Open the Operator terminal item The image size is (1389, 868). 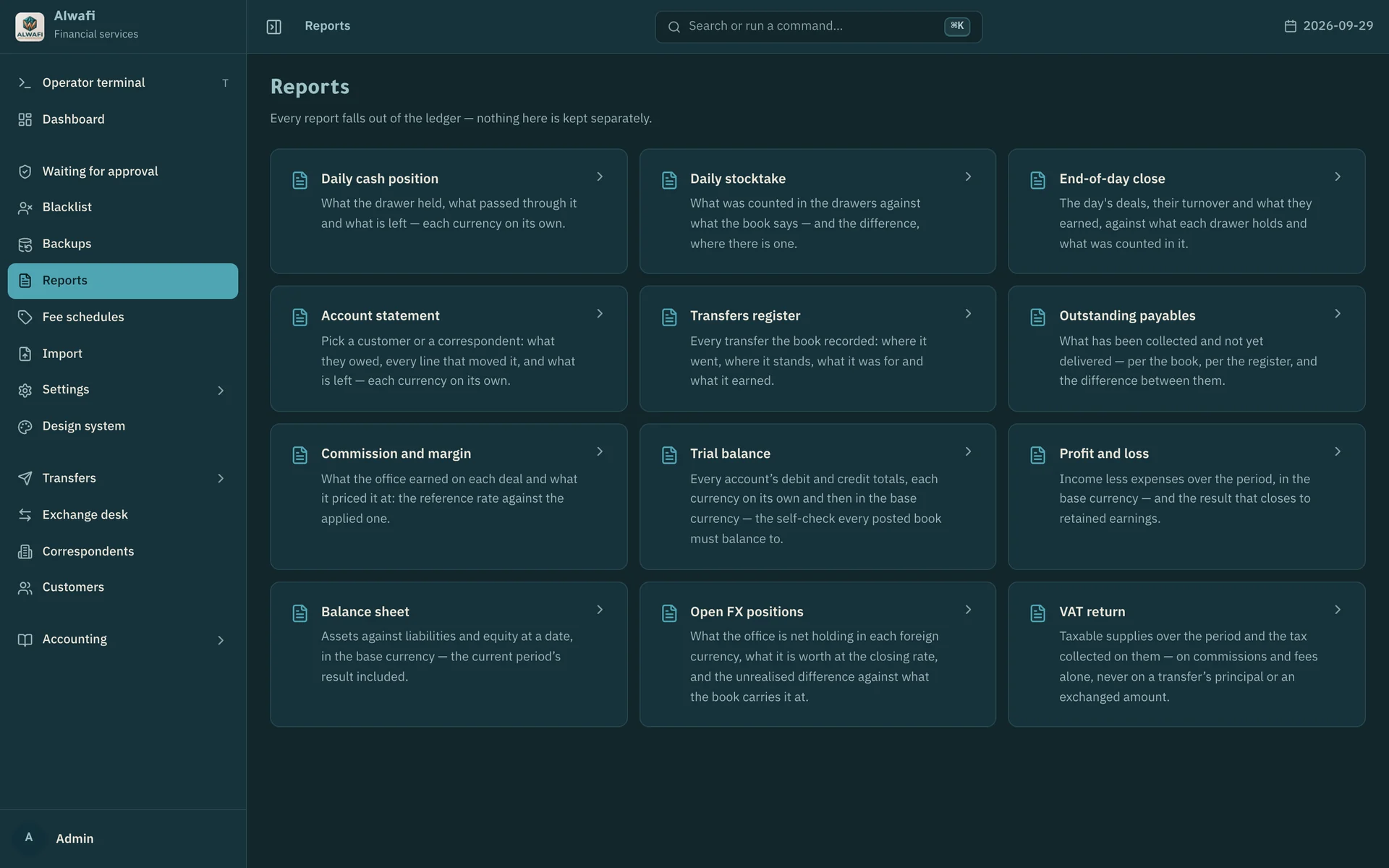[123, 83]
